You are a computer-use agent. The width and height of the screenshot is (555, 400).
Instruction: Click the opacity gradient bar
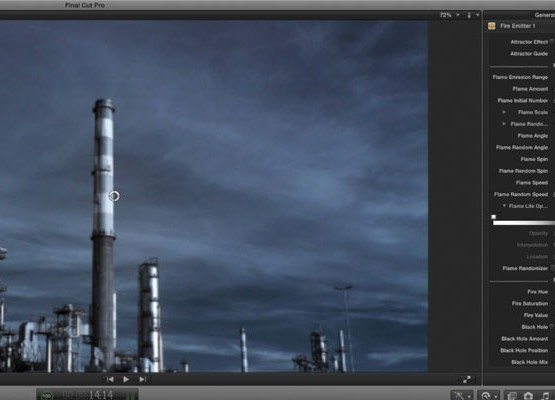click(x=524, y=223)
